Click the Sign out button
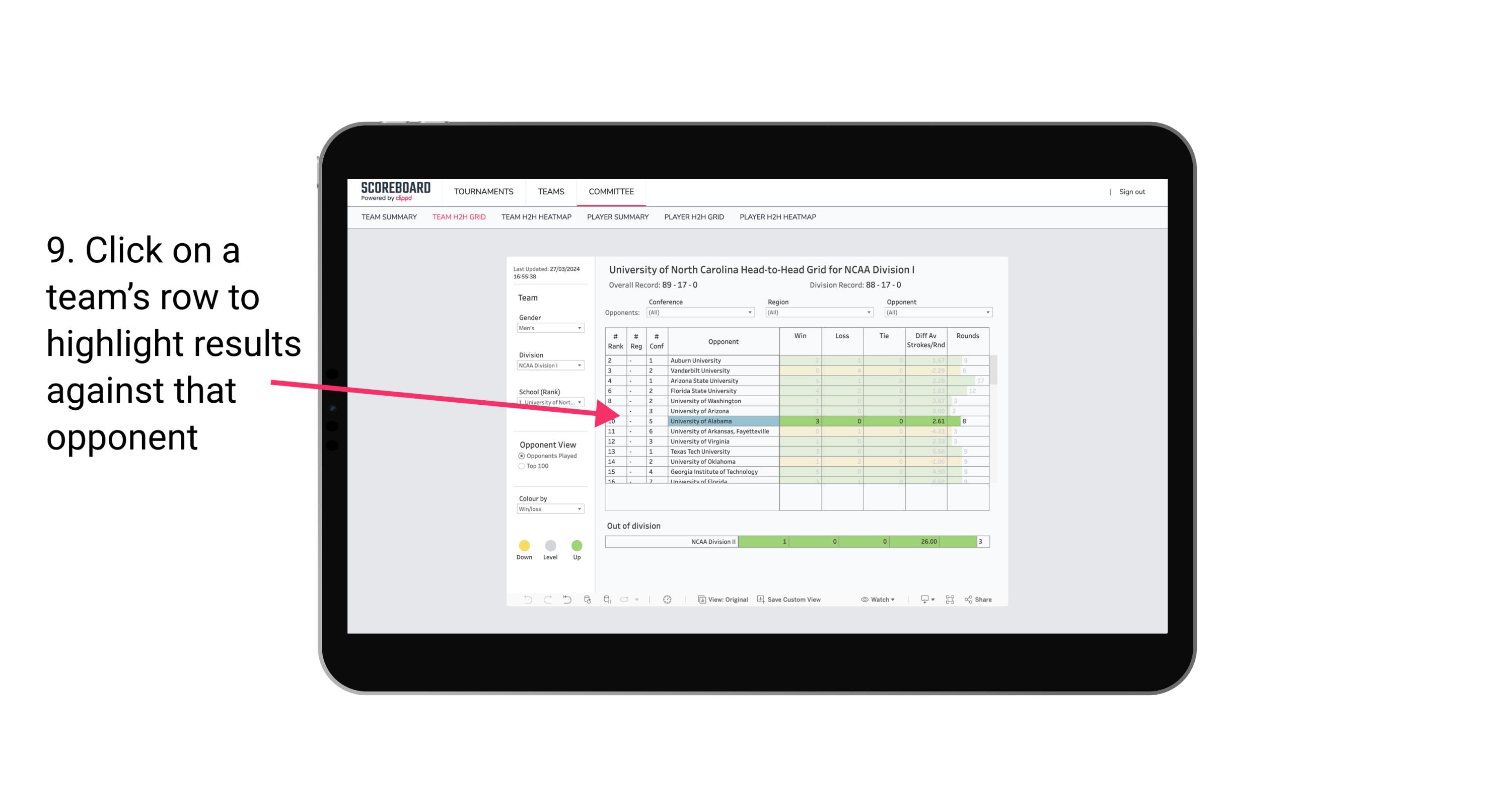Image resolution: width=1510 pixels, height=812 pixels. (x=1132, y=192)
